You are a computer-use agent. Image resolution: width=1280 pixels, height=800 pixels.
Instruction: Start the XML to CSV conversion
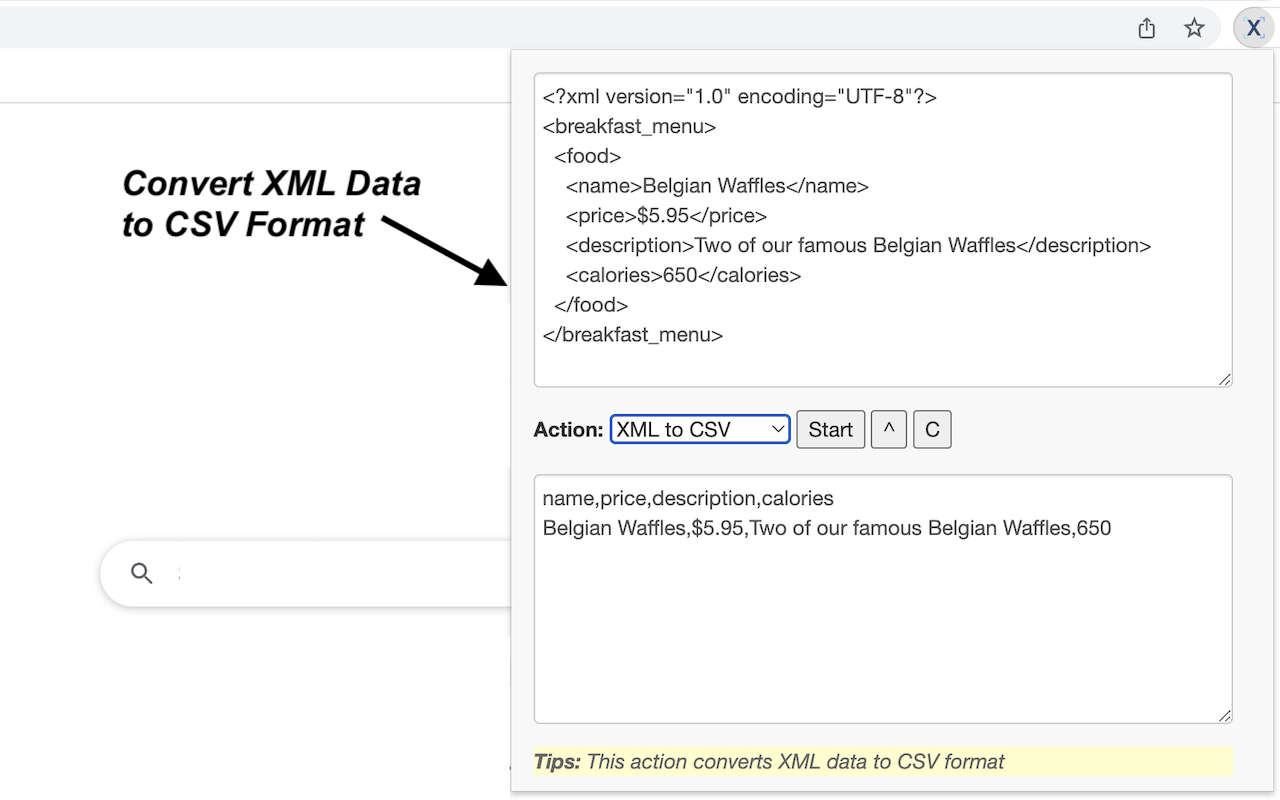831,429
